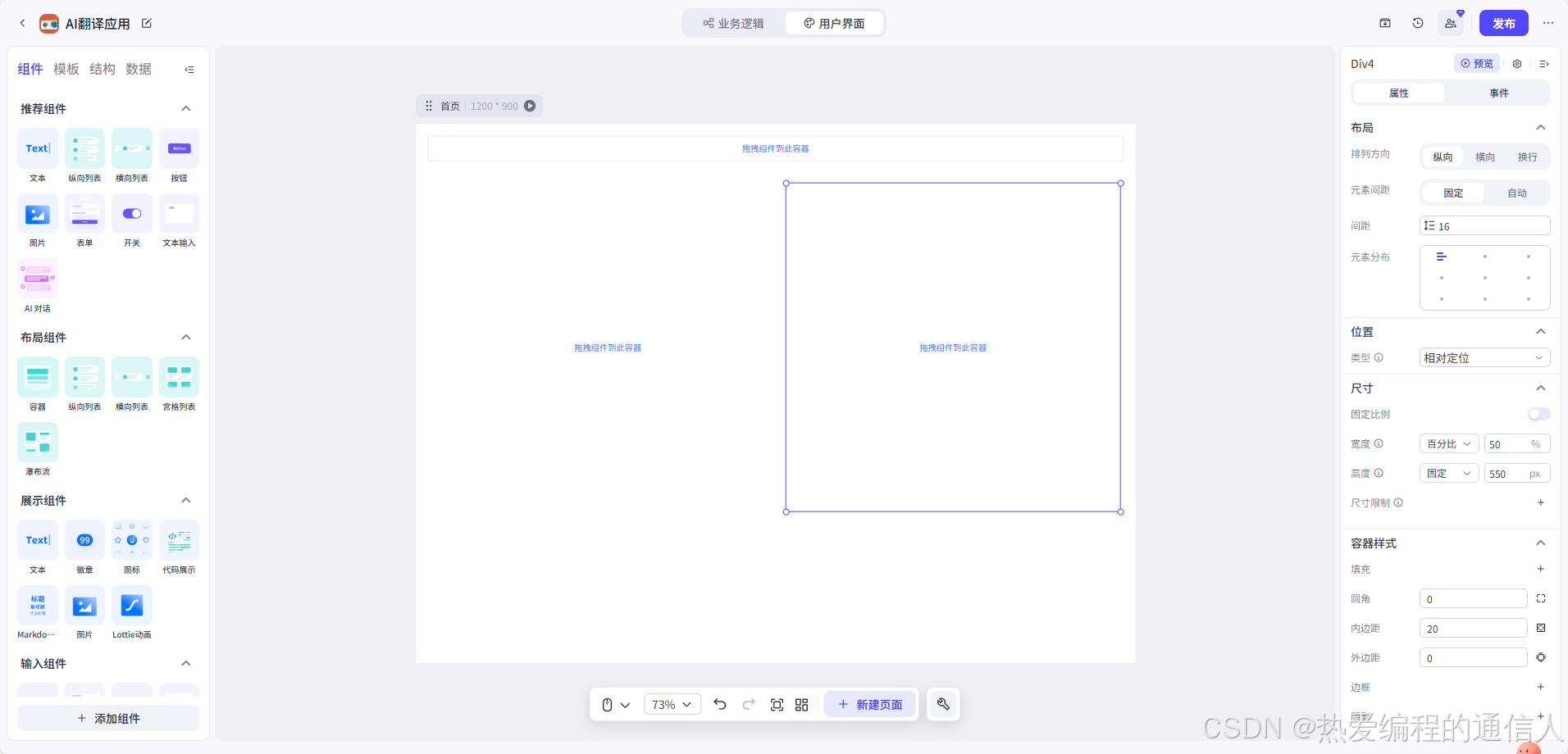
Task: Redo the canvas action
Action: (x=749, y=704)
